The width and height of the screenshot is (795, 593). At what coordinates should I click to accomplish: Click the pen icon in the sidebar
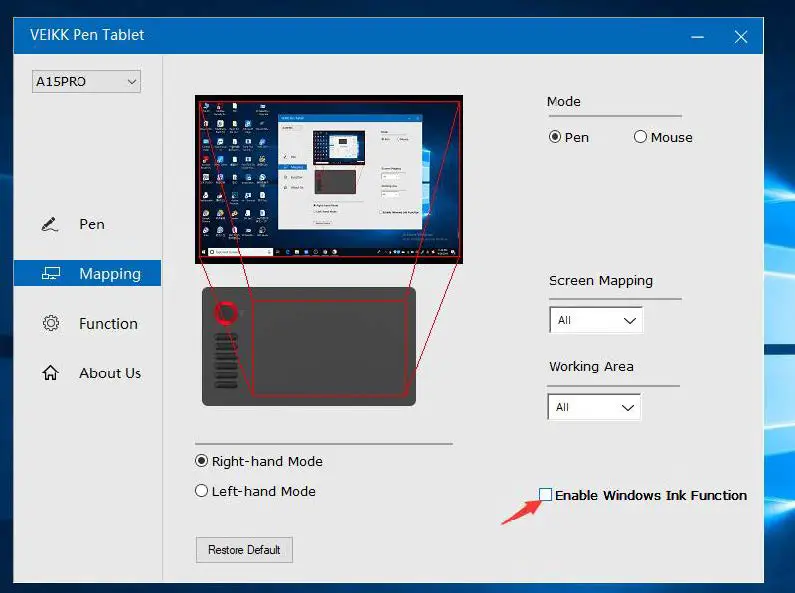pos(50,224)
